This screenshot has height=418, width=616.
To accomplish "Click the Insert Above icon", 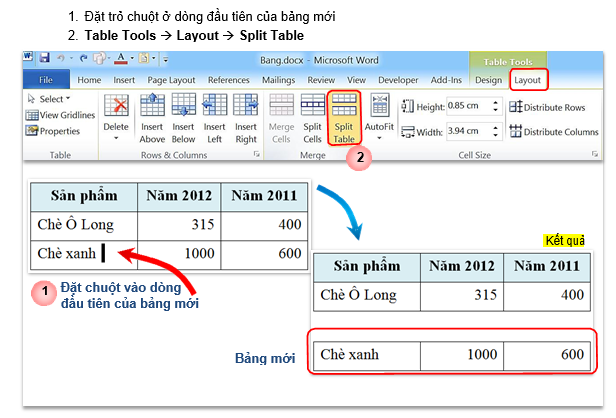I will click(152, 118).
